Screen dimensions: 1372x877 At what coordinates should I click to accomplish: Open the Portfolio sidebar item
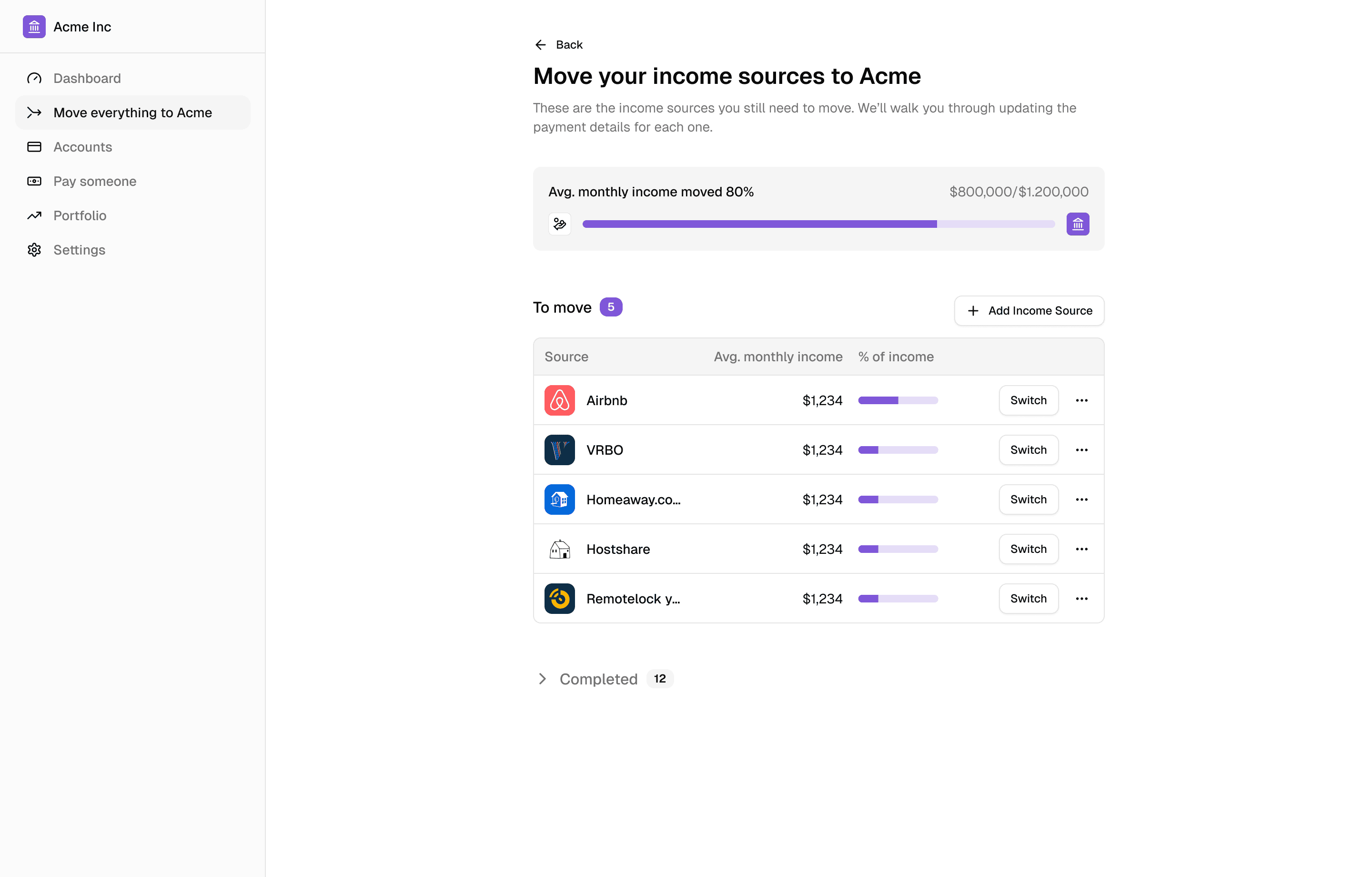(x=80, y=215)
